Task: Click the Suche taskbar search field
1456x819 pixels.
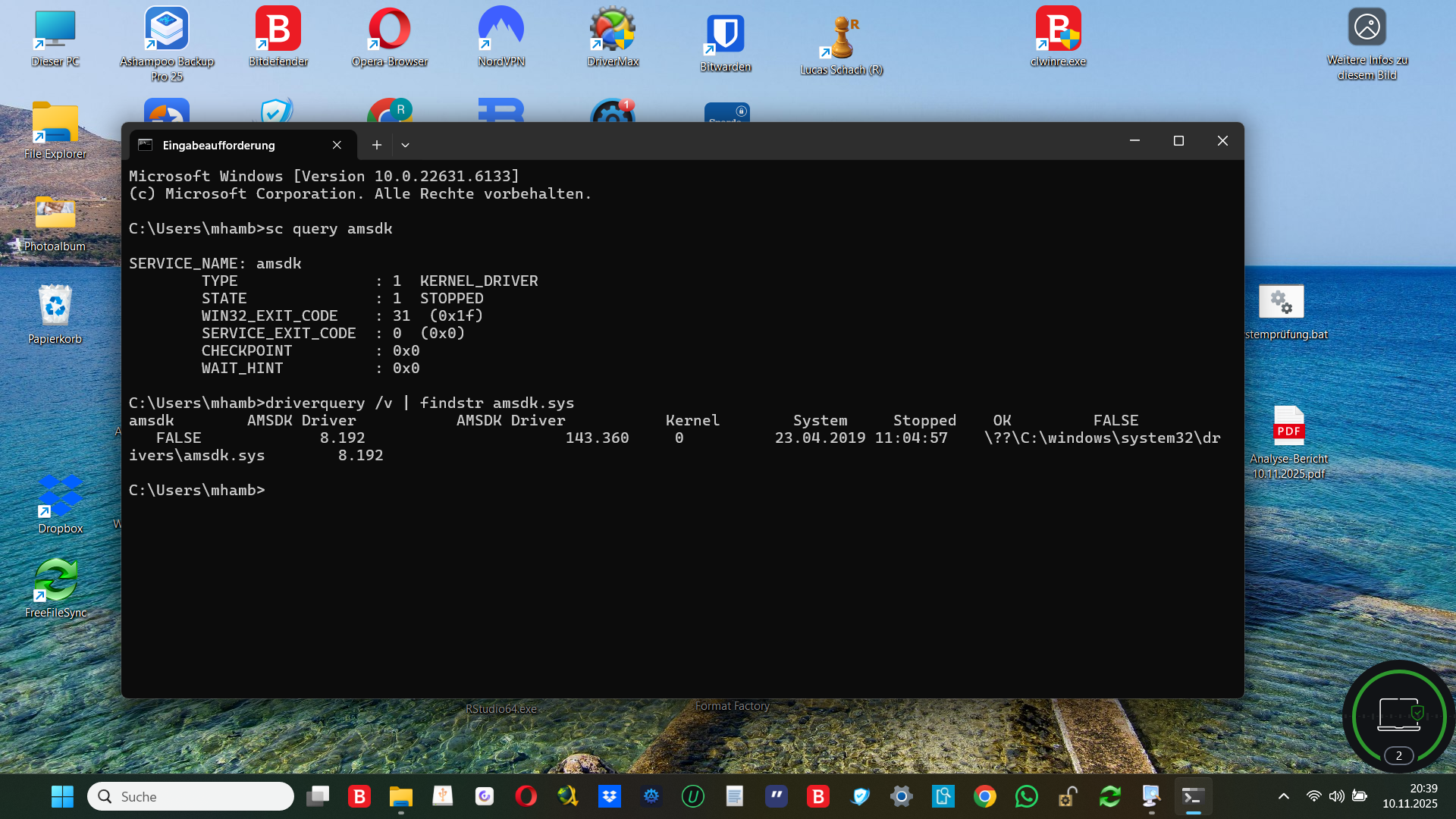Action: (191, 796)
